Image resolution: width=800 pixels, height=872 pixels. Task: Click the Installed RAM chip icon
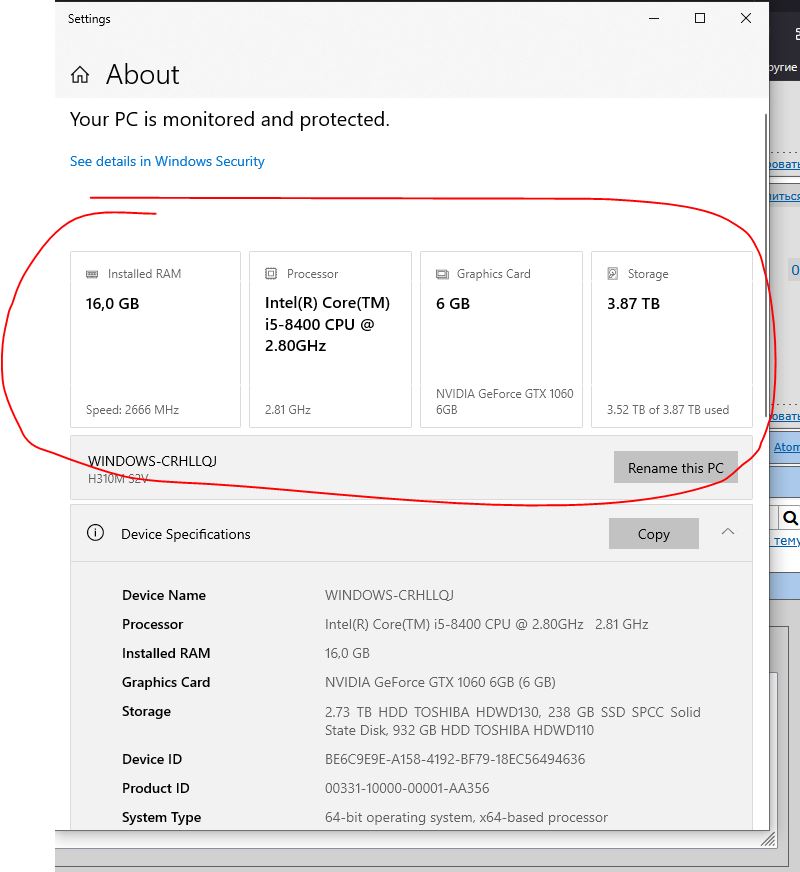click(92, 274)
